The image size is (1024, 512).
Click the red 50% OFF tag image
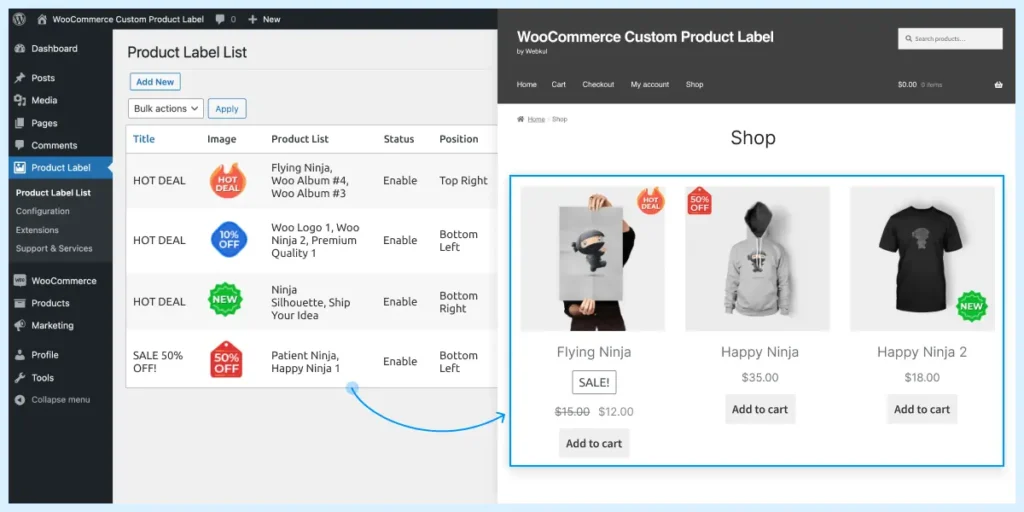(226, 360)
